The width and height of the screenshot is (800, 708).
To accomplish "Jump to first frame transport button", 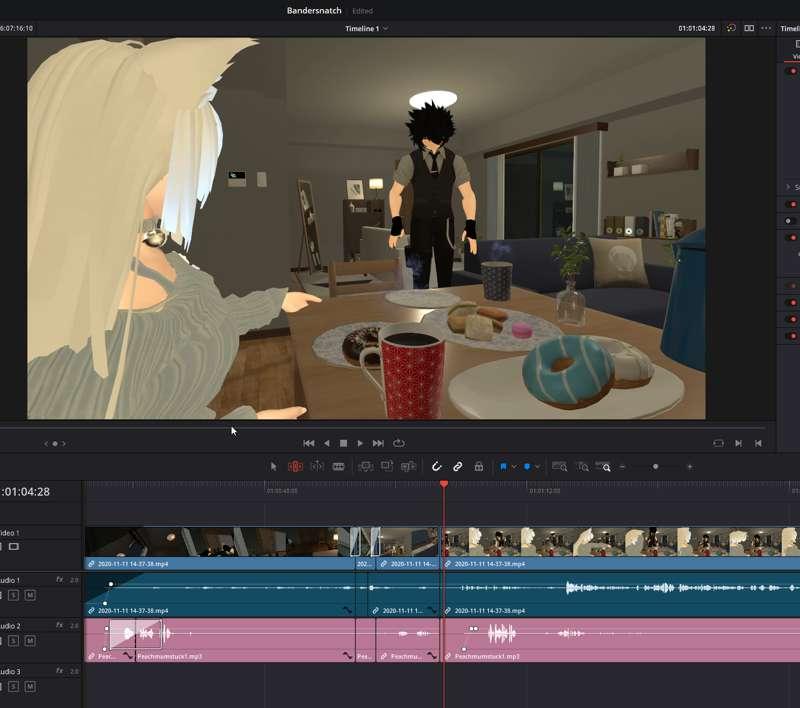I will coord(309,443).
